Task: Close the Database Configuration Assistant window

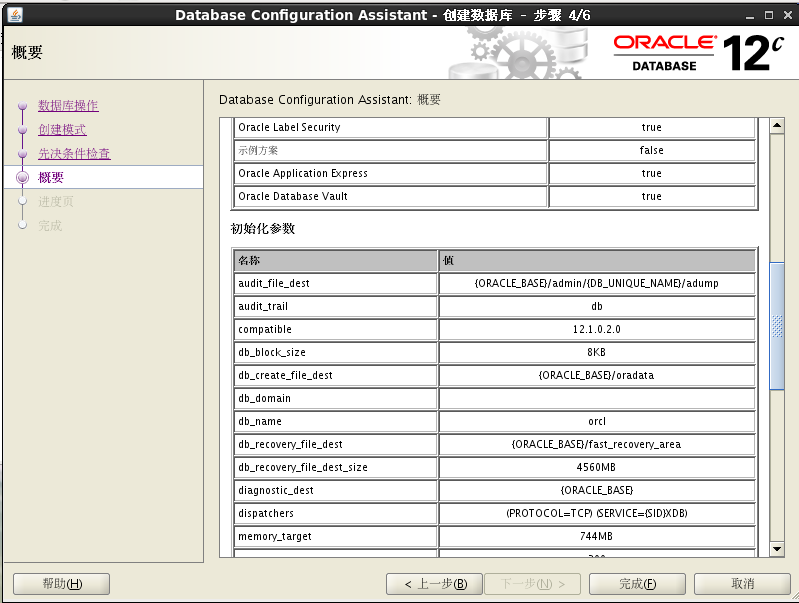Action: (x=788, y=15)
